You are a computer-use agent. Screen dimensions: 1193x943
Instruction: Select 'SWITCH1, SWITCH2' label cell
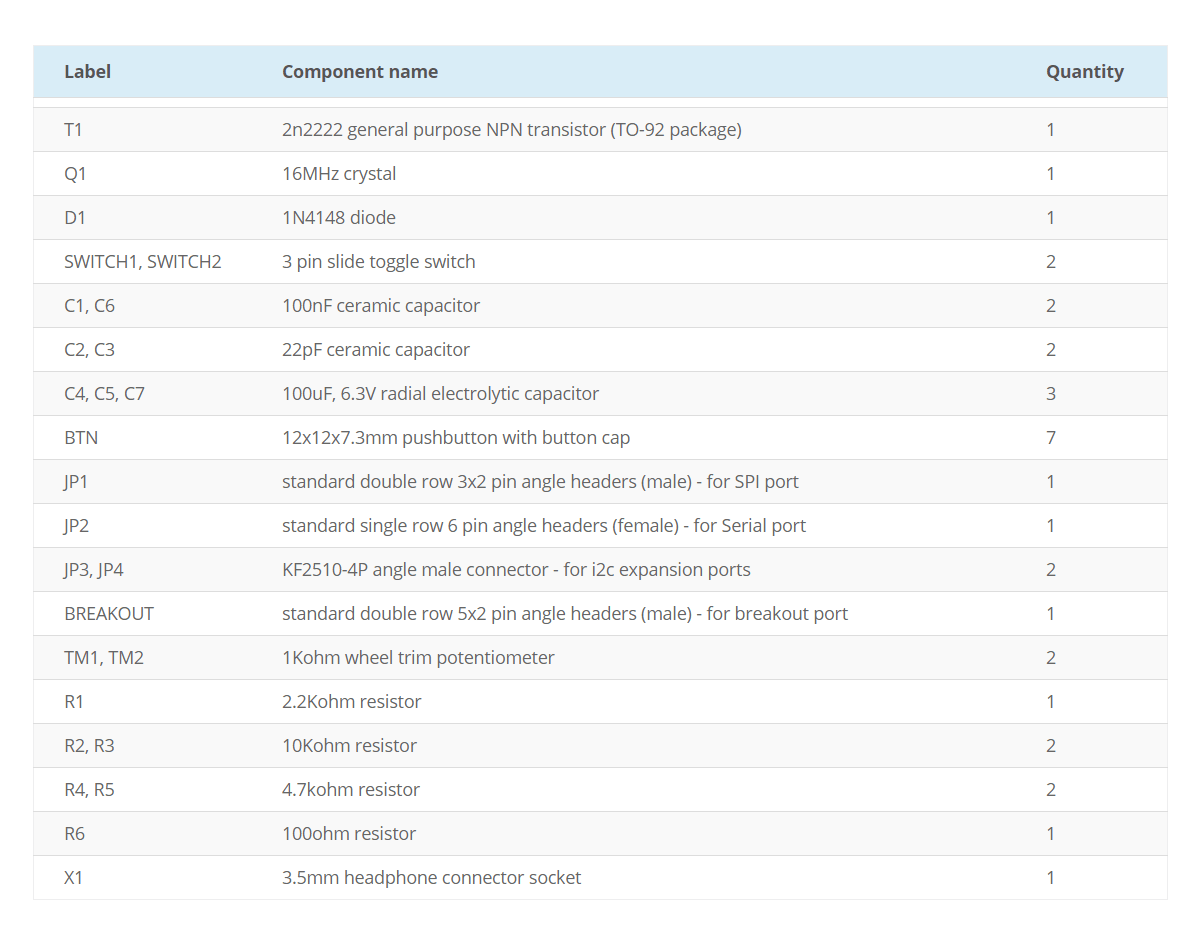tap(142, 262)
